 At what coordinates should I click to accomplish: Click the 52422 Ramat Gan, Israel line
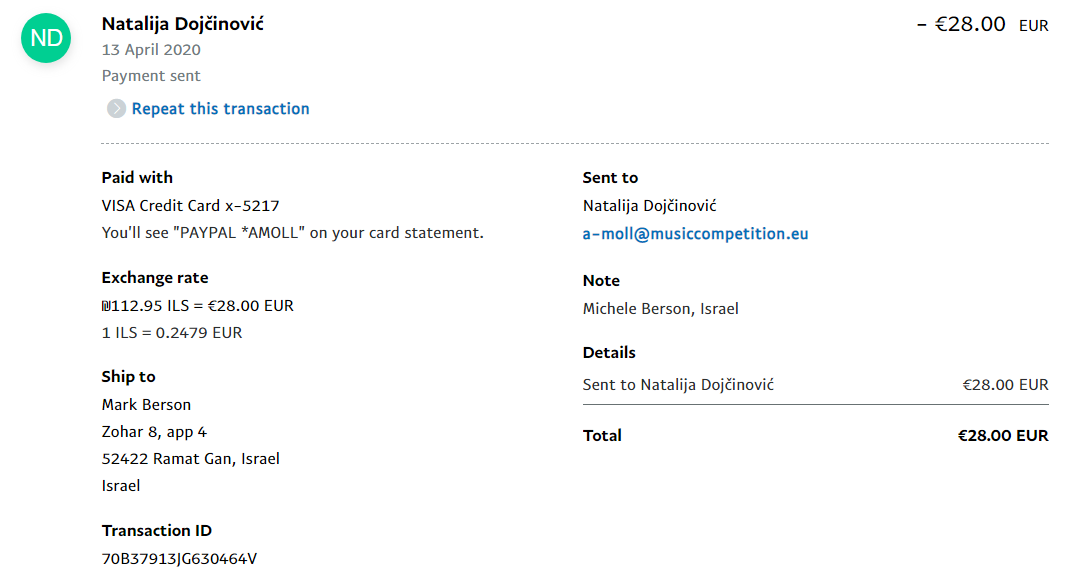point(190,459)
